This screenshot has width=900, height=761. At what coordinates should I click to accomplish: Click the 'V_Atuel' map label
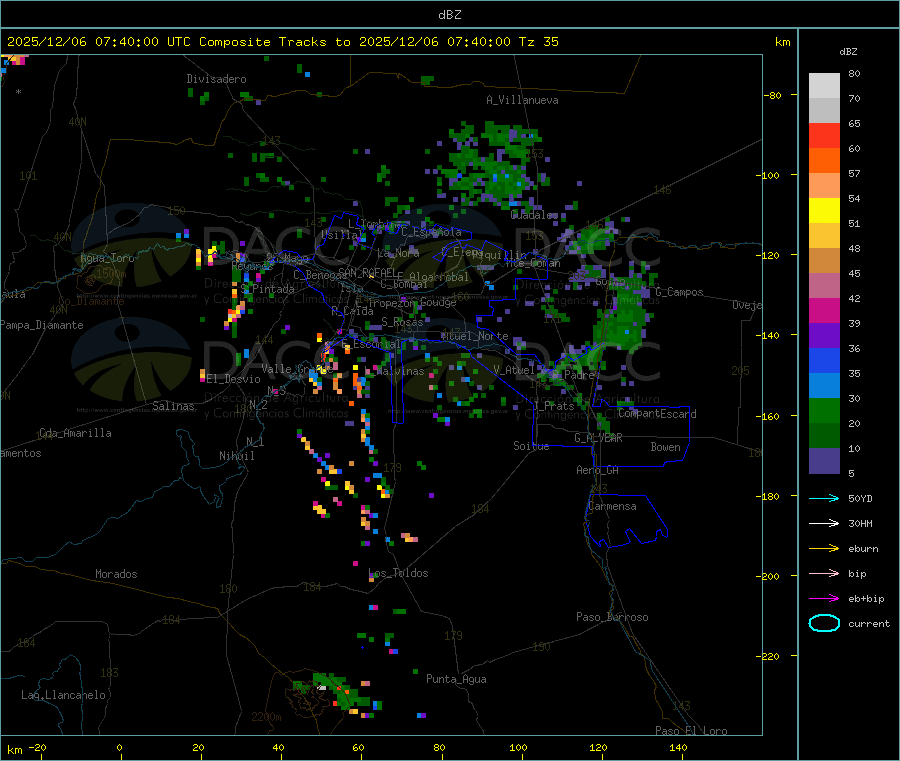click(x=514, y=370)
